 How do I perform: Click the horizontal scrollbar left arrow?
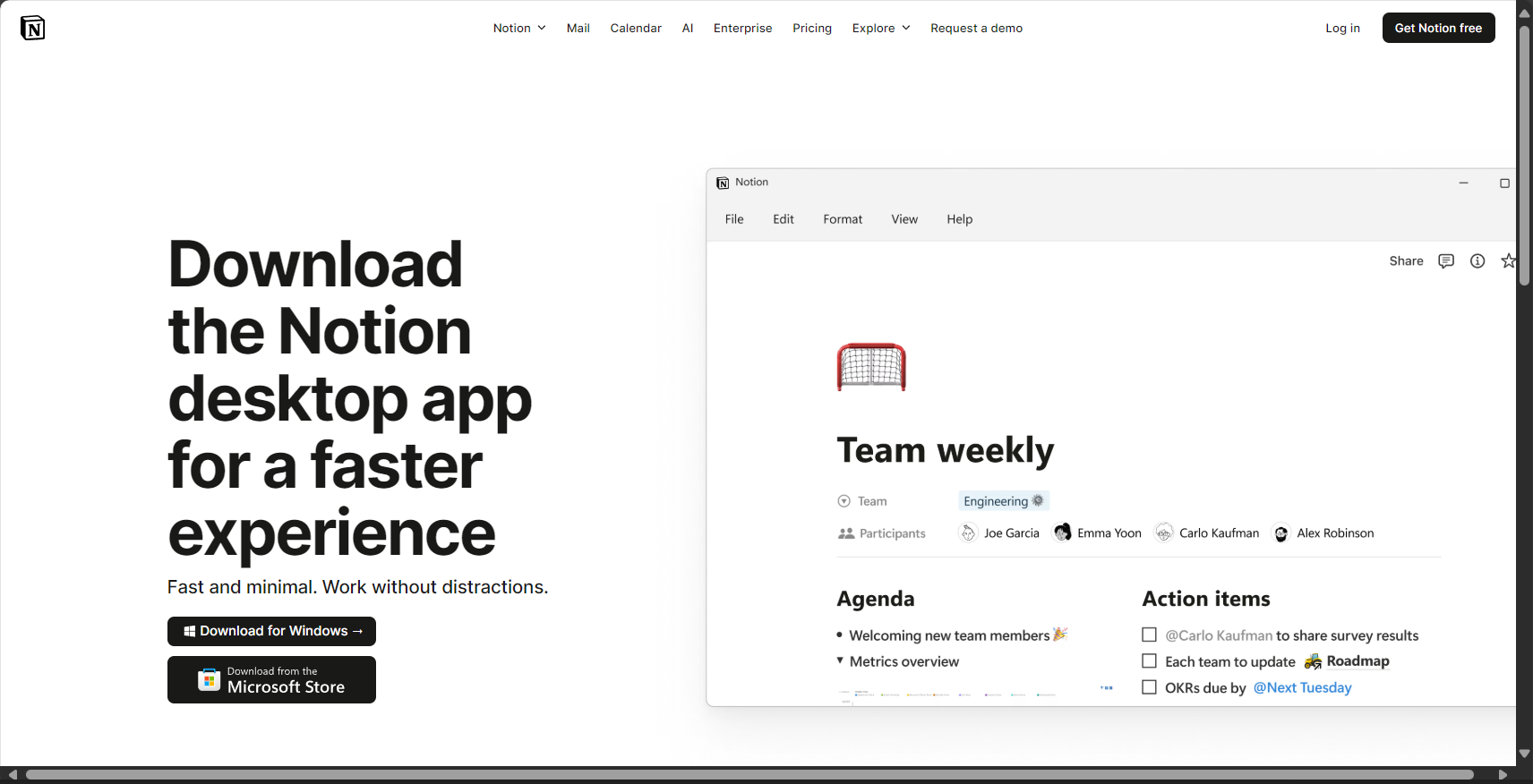(x=13, y=774)
